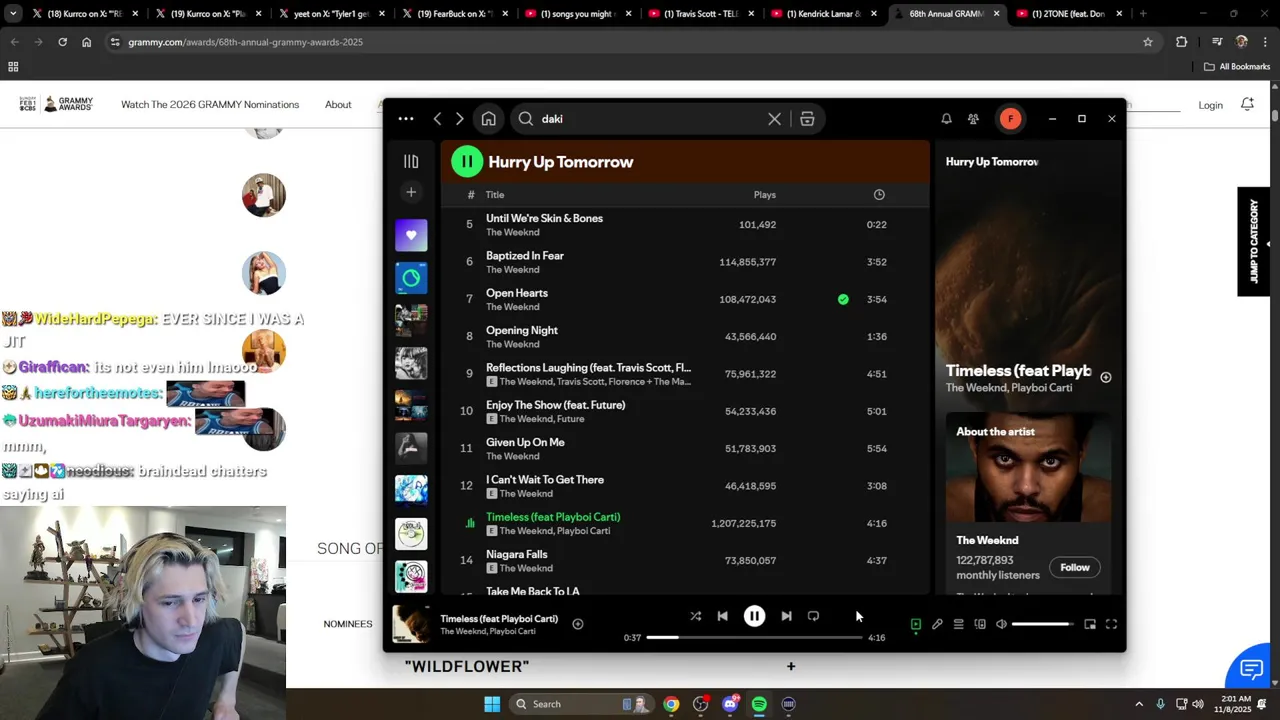The height and width of the screenshot is (720, 1280).
Task: Open the playback queue
Action: click(958, 624)
